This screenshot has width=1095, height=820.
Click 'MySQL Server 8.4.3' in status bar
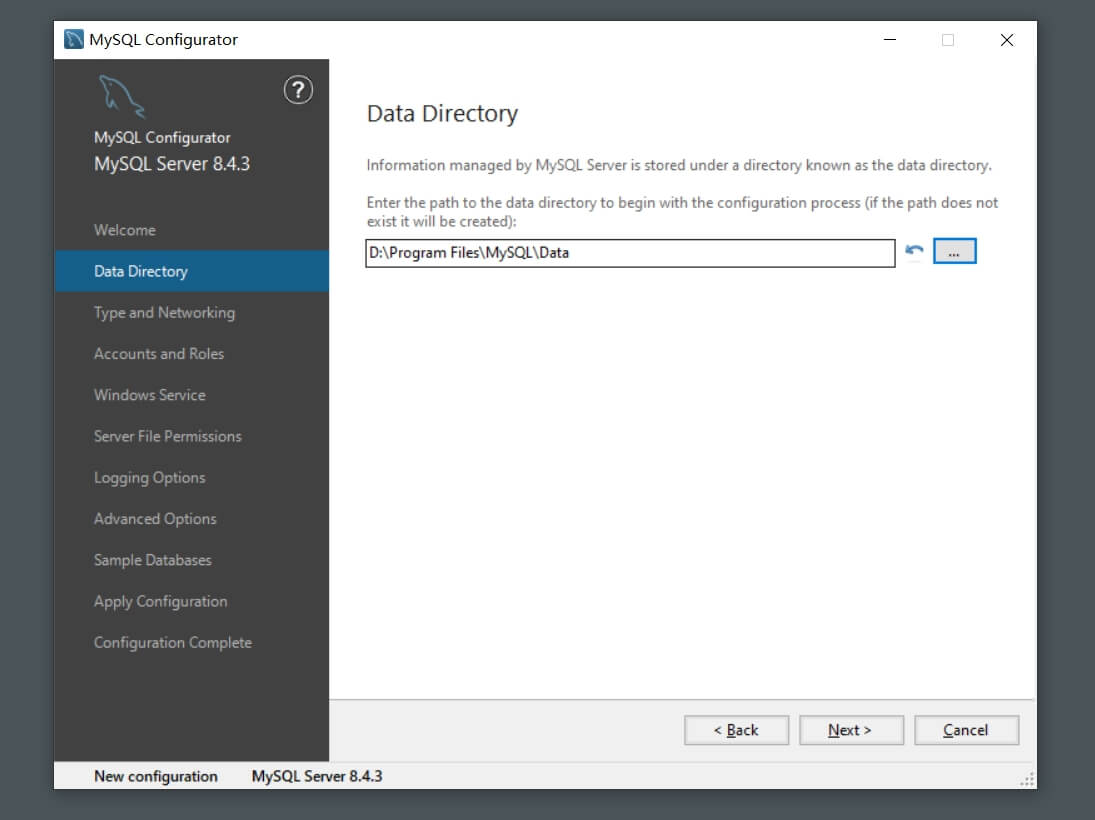pos(317,776)
